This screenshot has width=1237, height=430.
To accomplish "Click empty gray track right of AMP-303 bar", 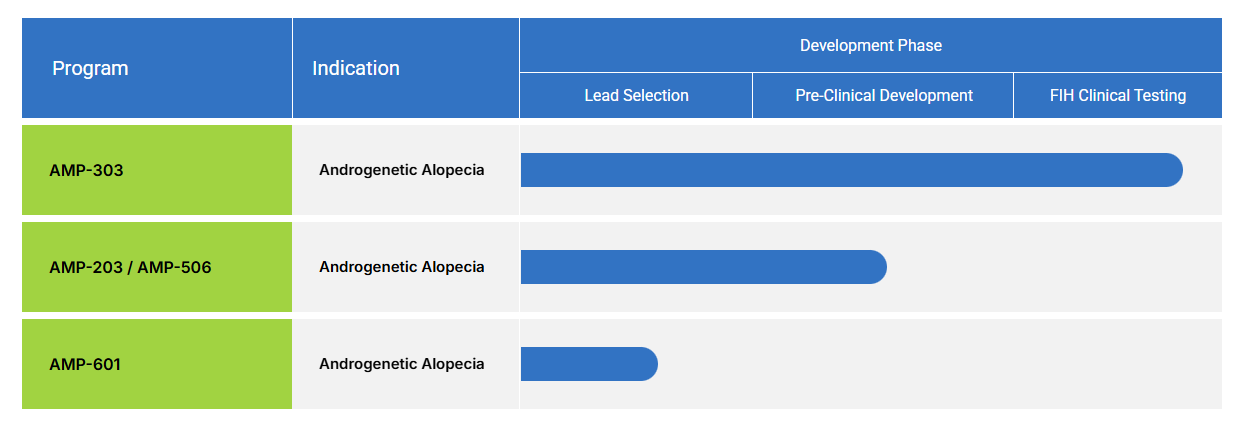I will (1203, 170).
